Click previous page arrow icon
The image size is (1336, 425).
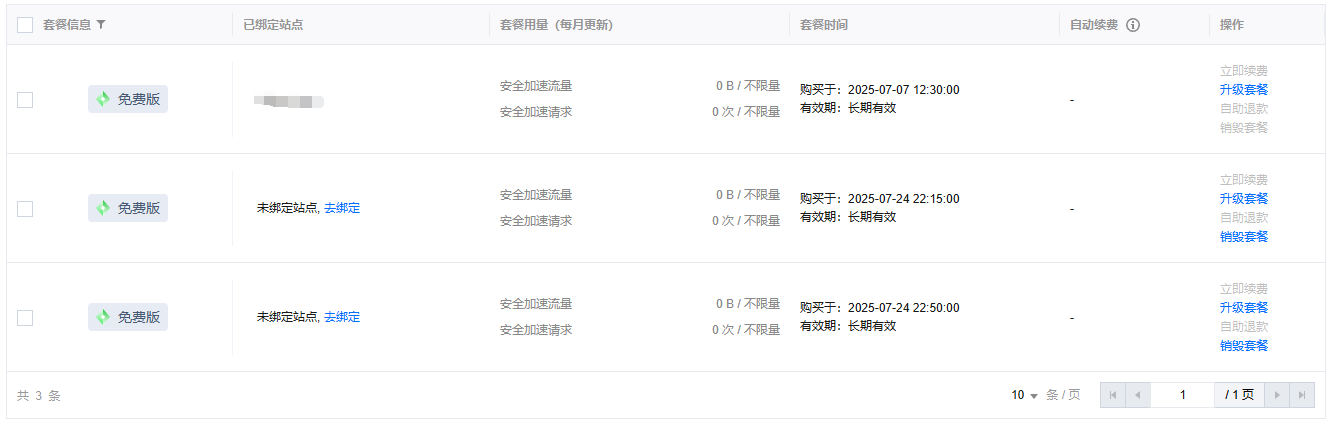(1138, 395)
